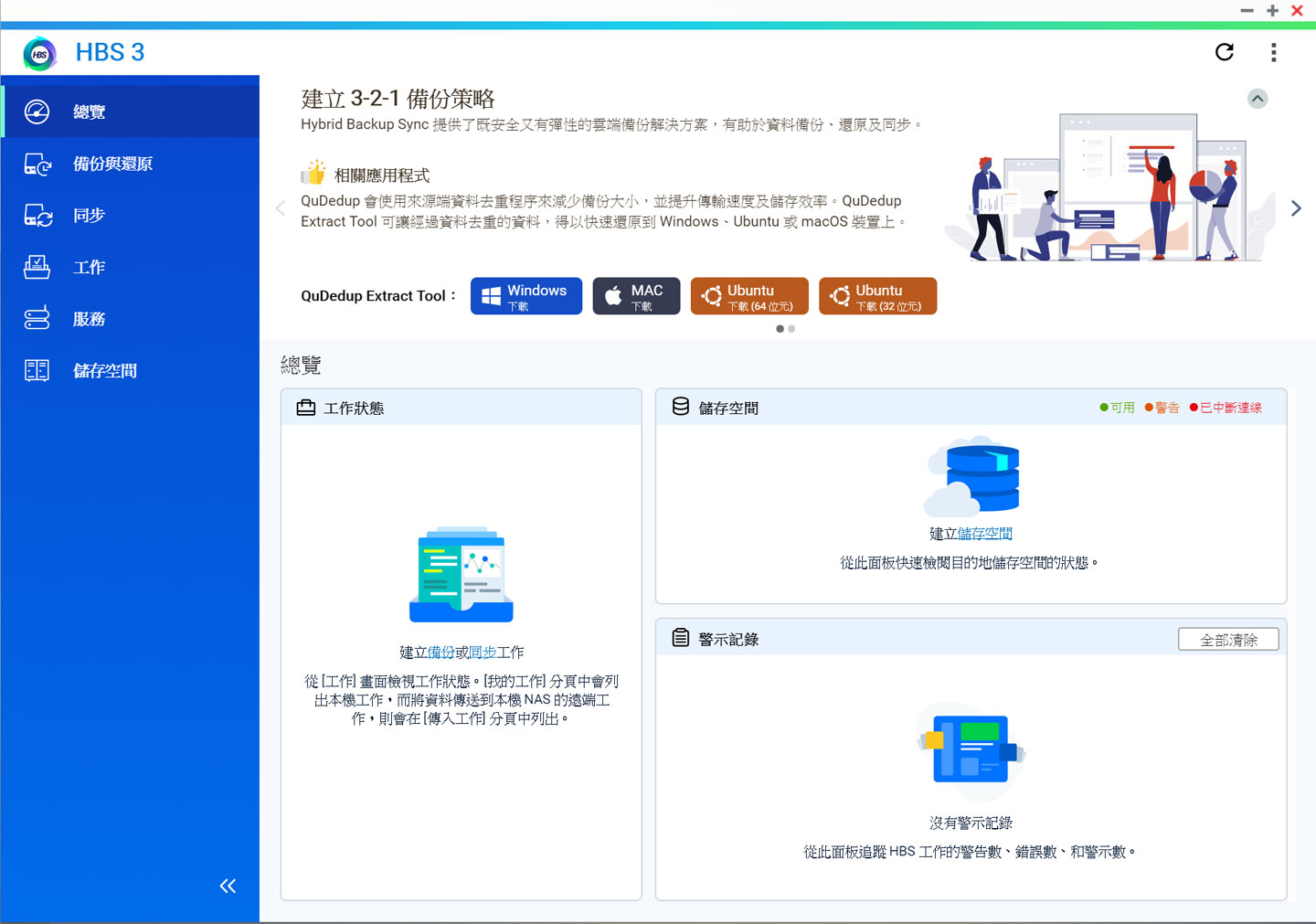
Task: Open the three-dot more options menu
Action: coord(1273,52)
